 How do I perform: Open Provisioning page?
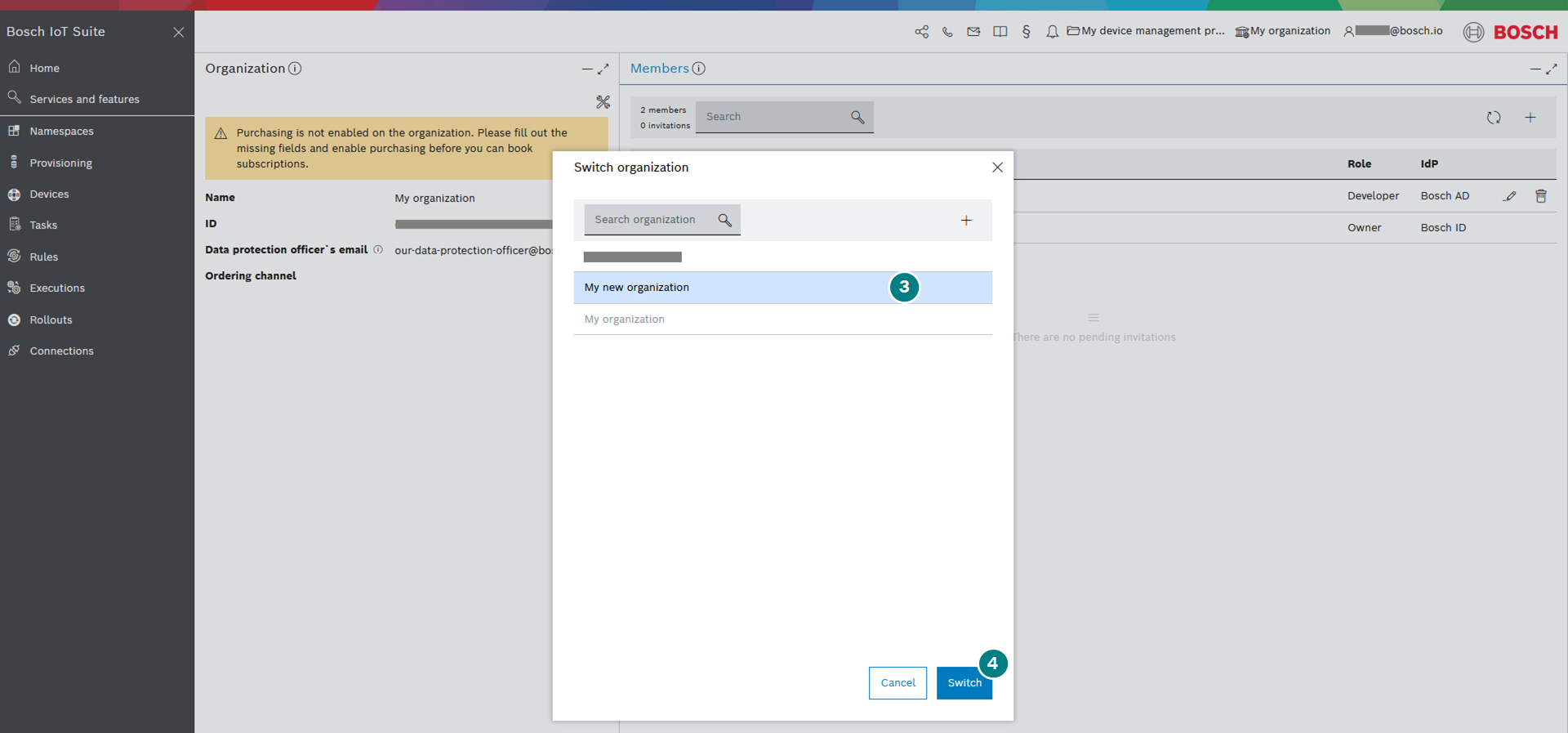(60, 163)
